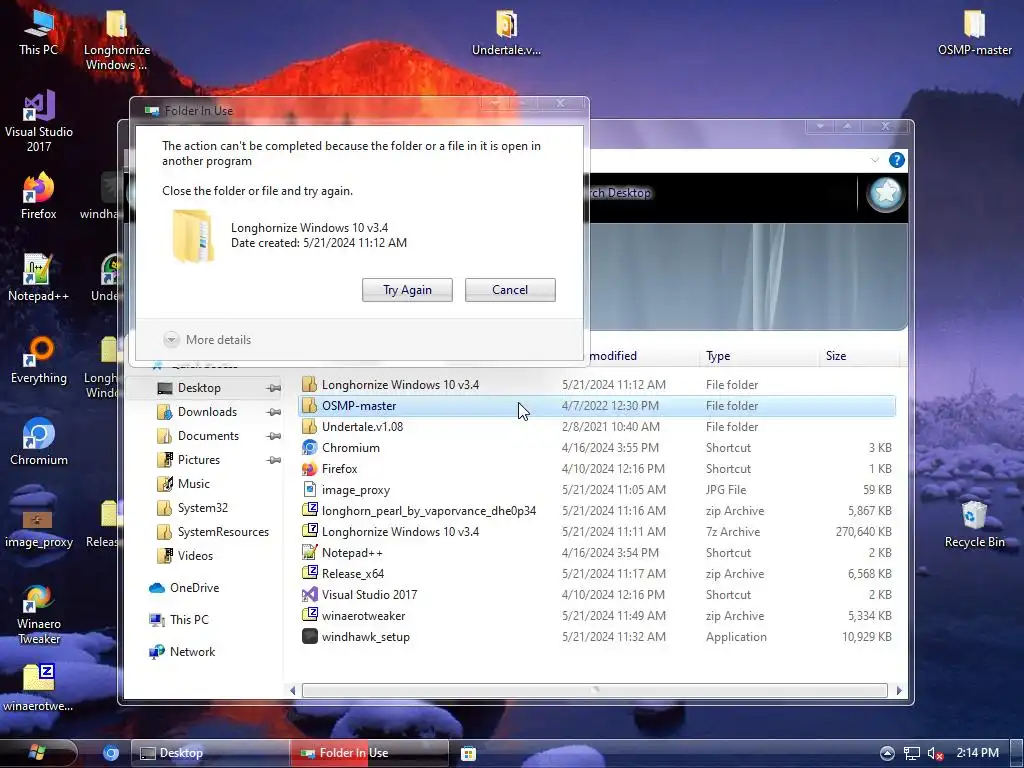The width and height of the screenshot is (1024, 768).
Task: Select winaerotweaker zip in file list
Action: (x=597, y=616)
